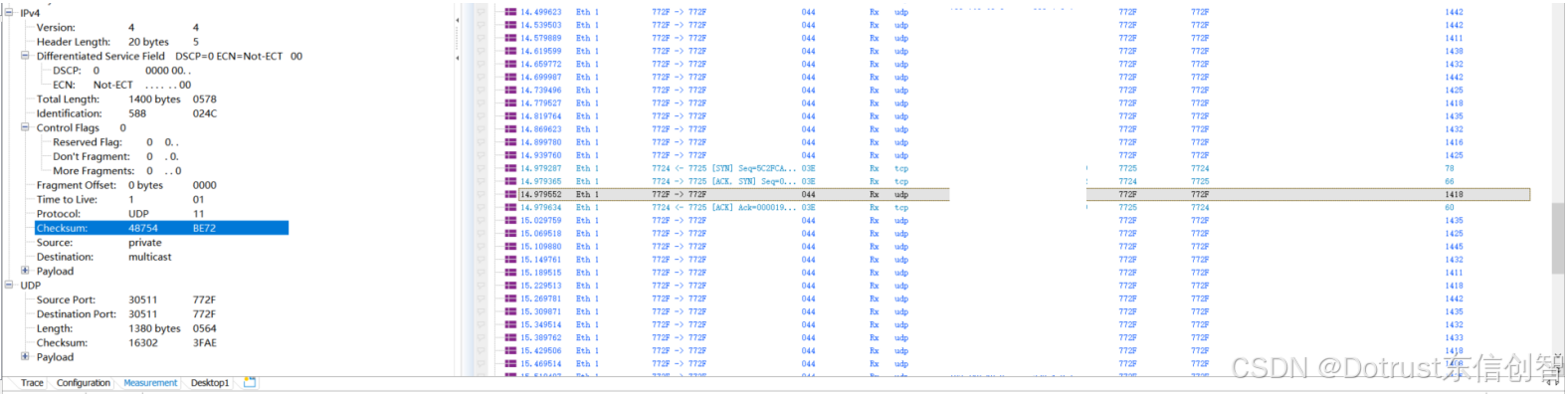
Task: Select the Protocol UDP row
Action: [x=120, y=214]
